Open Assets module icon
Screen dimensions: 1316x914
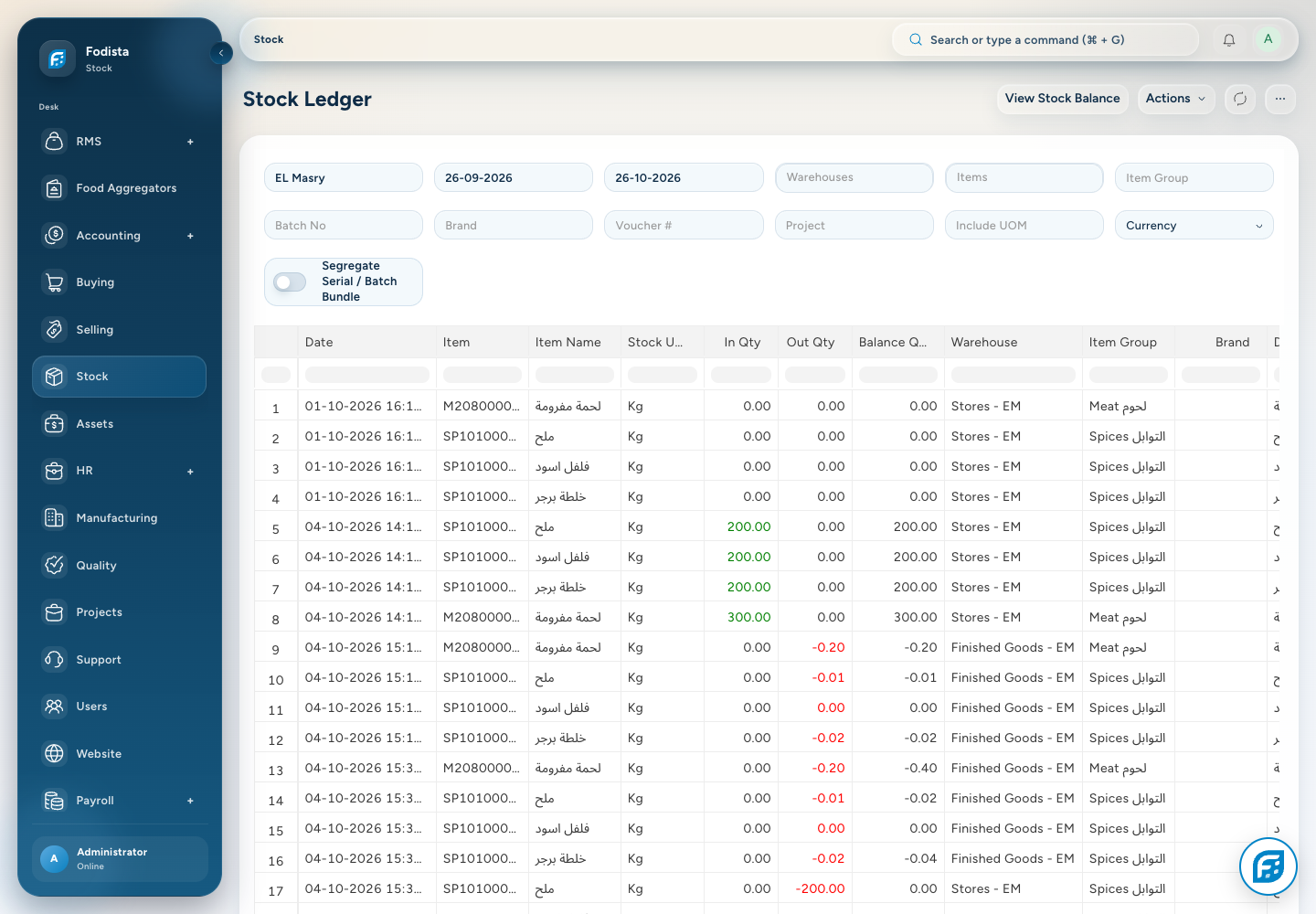pos(55,424)
